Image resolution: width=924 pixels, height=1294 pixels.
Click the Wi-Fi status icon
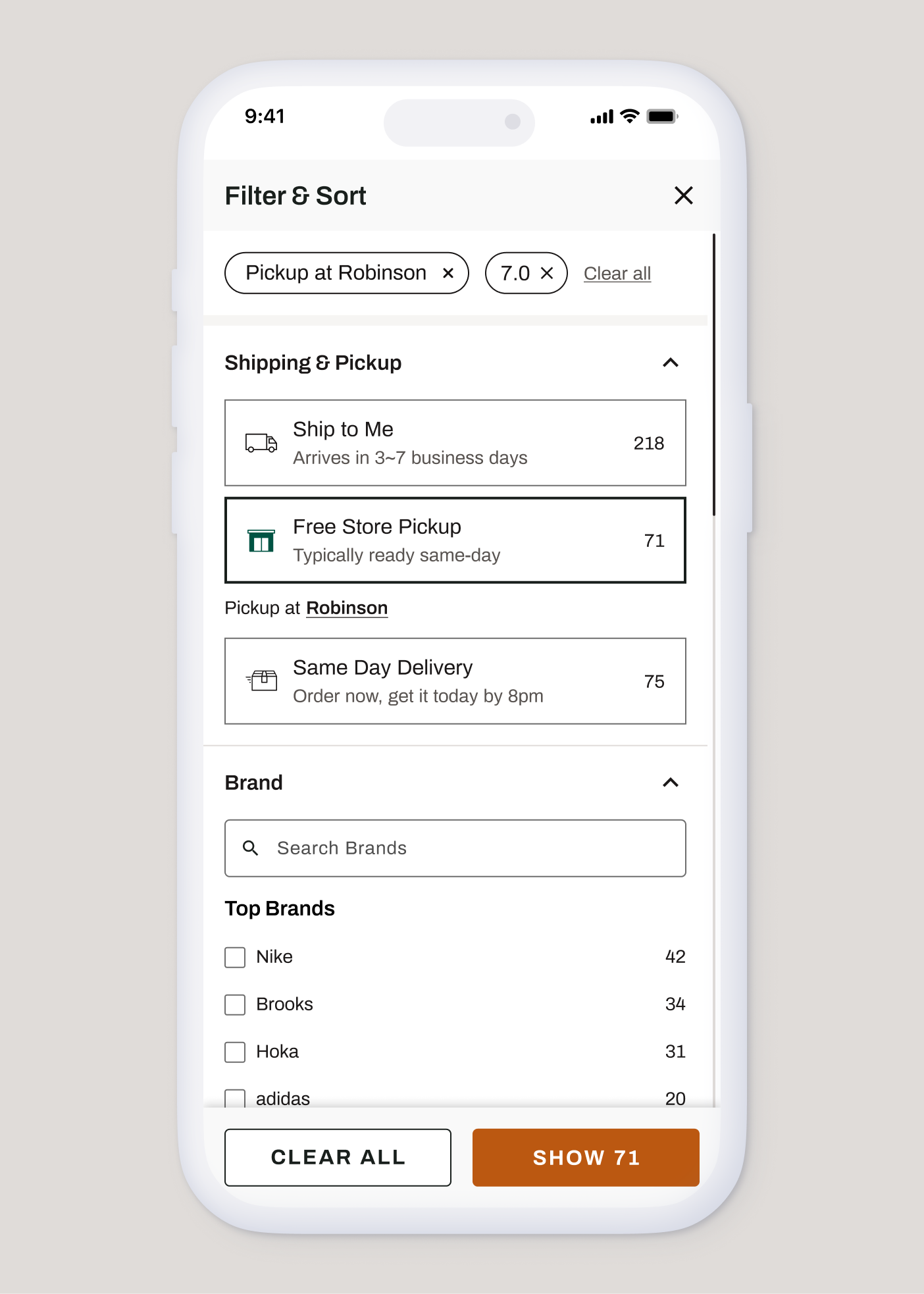coord(630,115)
